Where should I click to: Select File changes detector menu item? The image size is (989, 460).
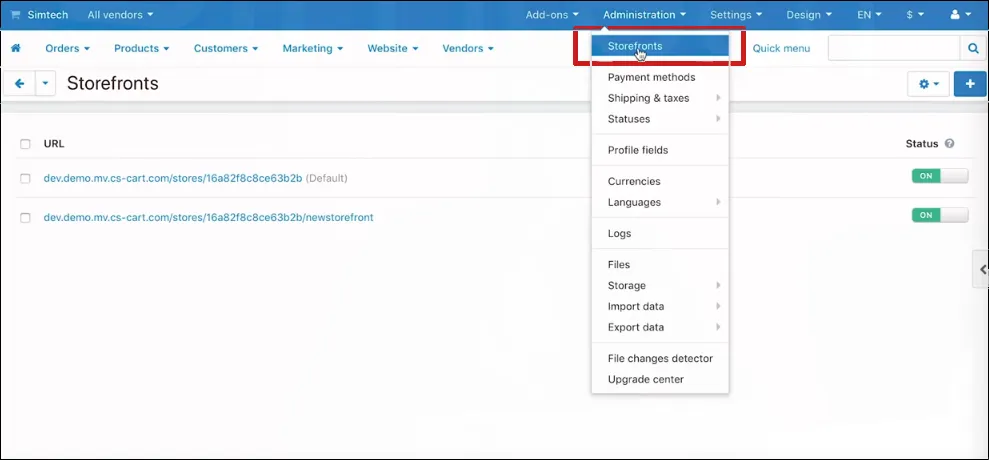tap(660, 358)
